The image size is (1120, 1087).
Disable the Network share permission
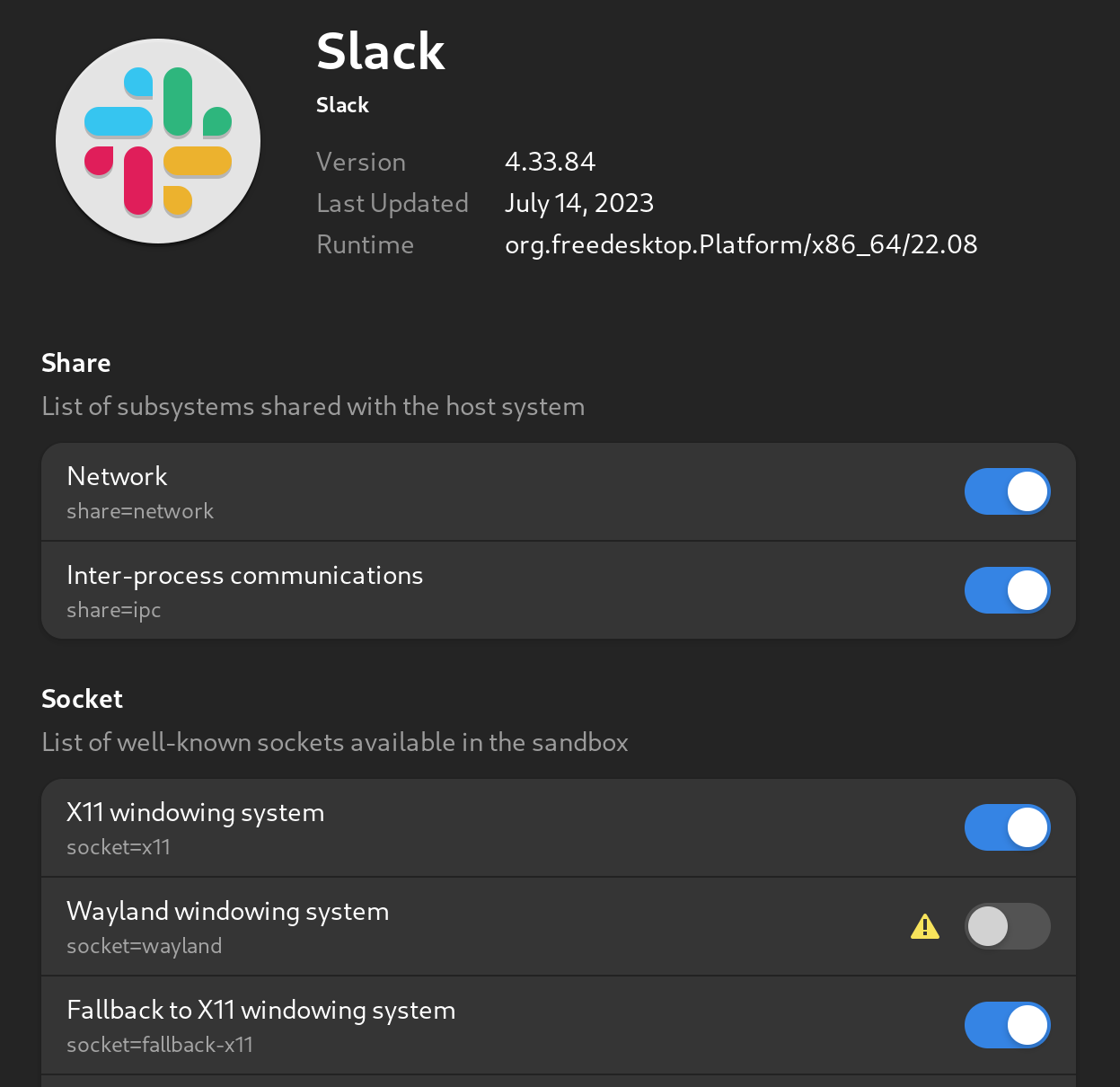click(1007, 491)
